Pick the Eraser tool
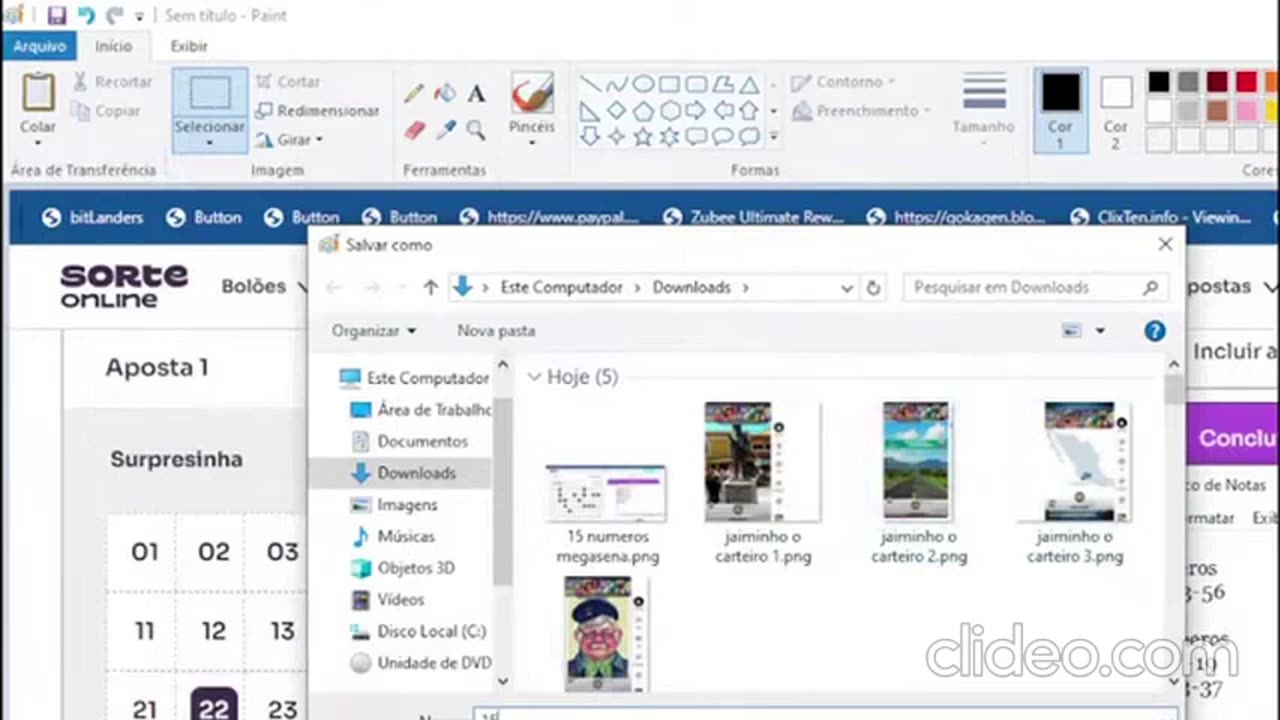Viewport: 1280px width, 720px height. pyautogui.click(x=414, y=130)
